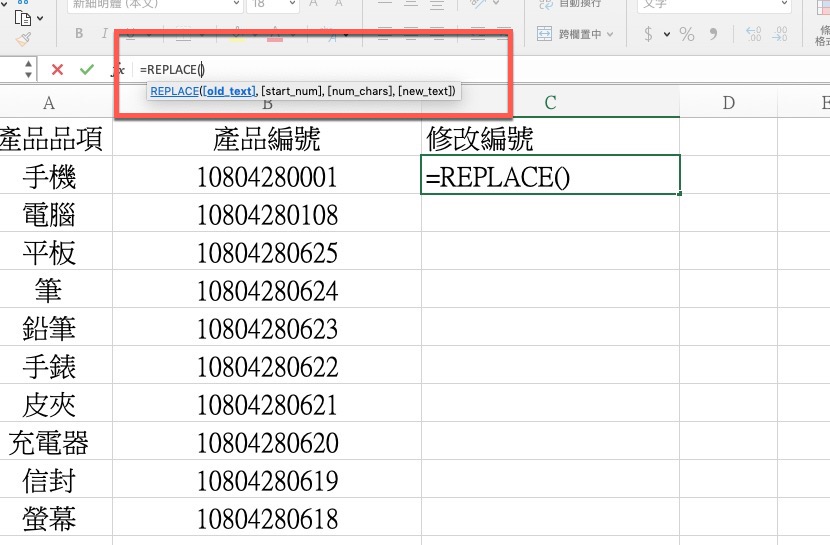Select the new_text argument in the tooltip
The height and width of the screenshot is (545, 830).
click(425, 91)
